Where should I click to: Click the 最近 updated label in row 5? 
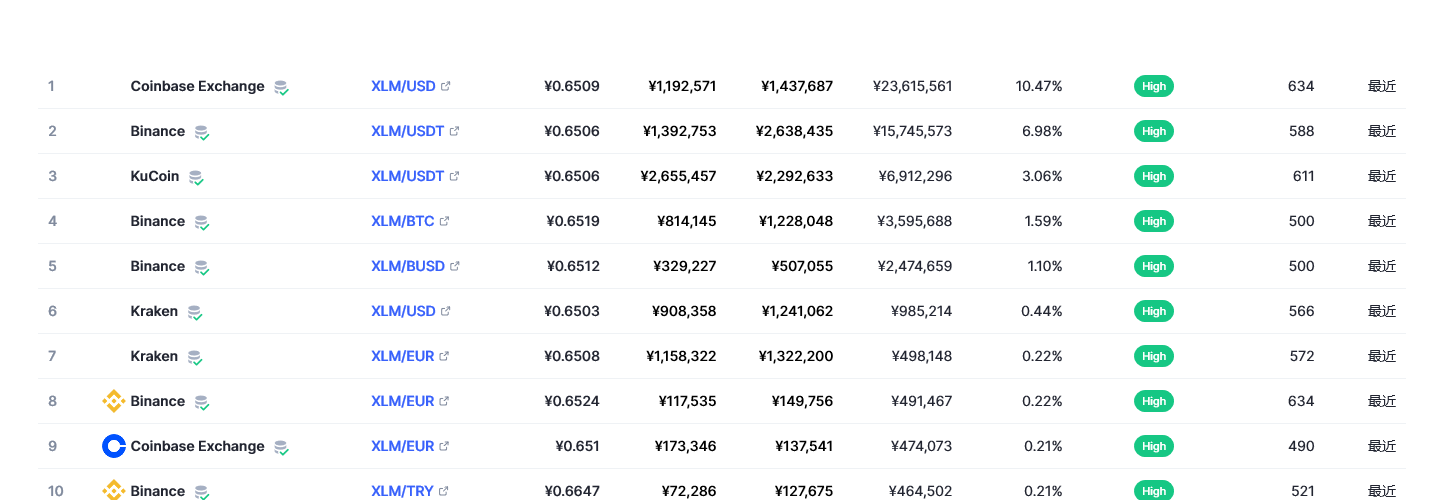pyautogui.click(x=1382, y=266)
